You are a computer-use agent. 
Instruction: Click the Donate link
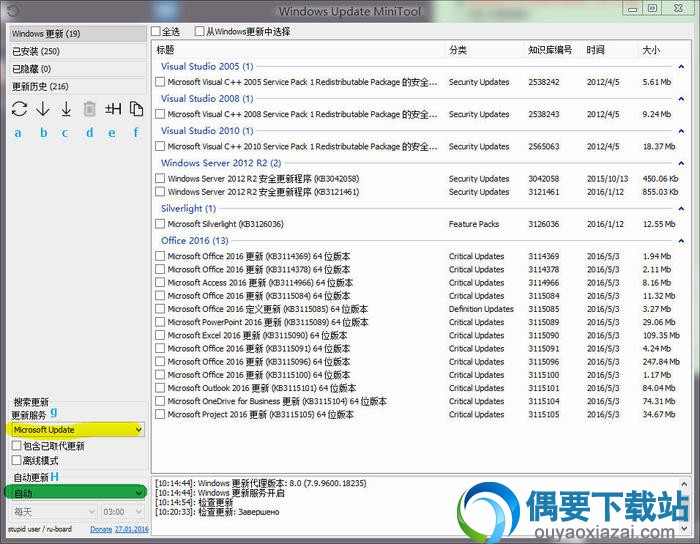click(x=101, y=529)
